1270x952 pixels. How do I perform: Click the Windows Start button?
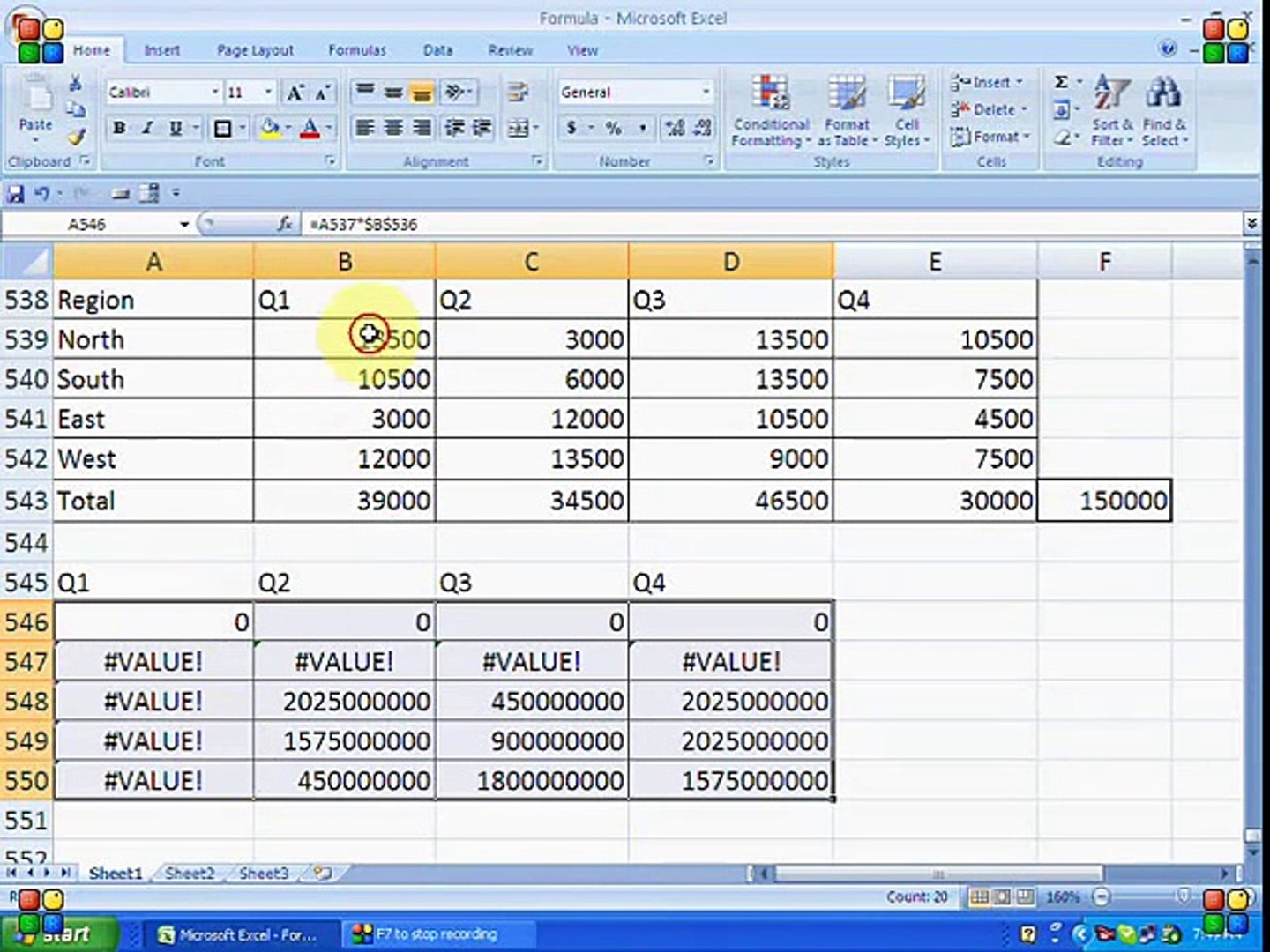point(58,933)
